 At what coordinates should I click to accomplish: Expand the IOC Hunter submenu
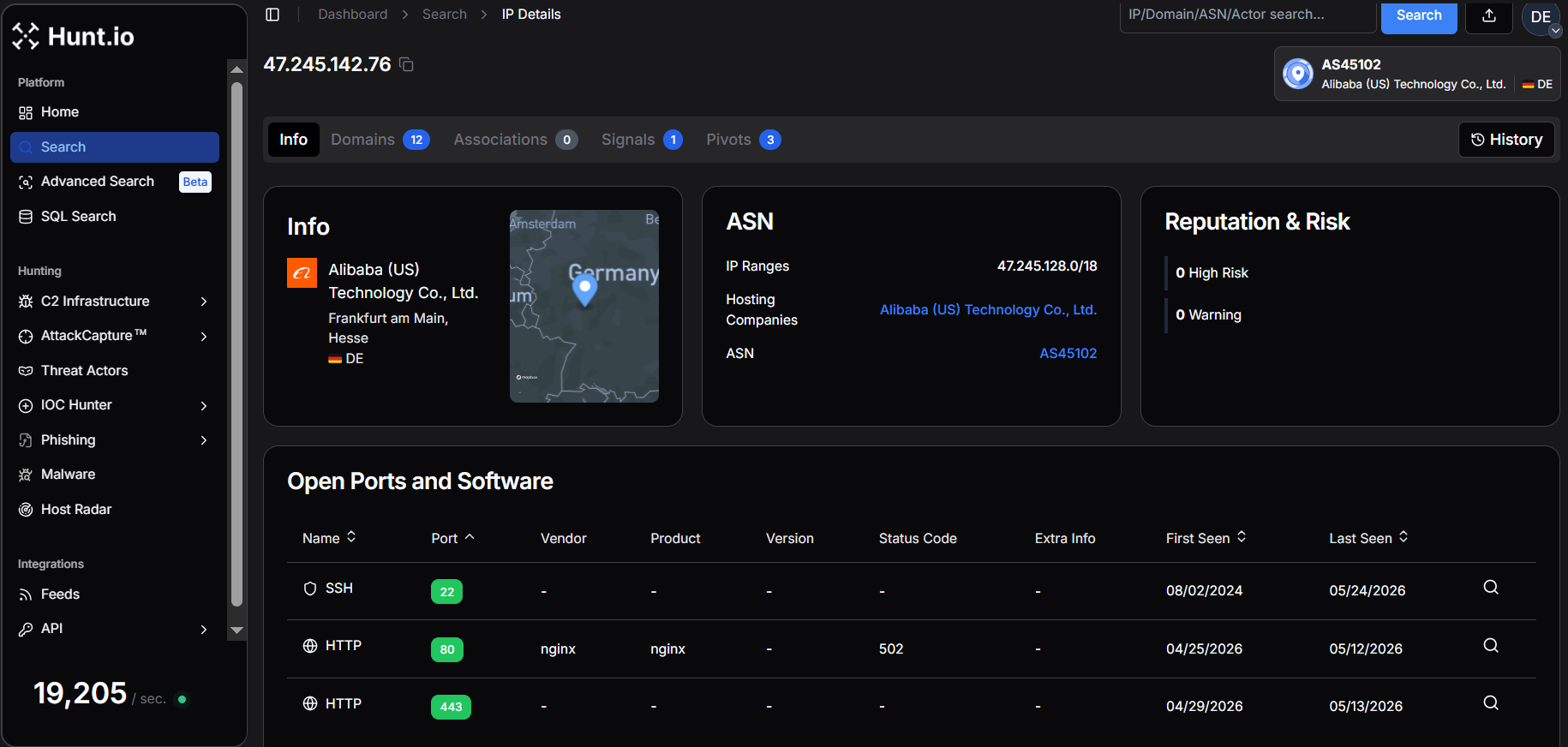click(x=204, y=405)
